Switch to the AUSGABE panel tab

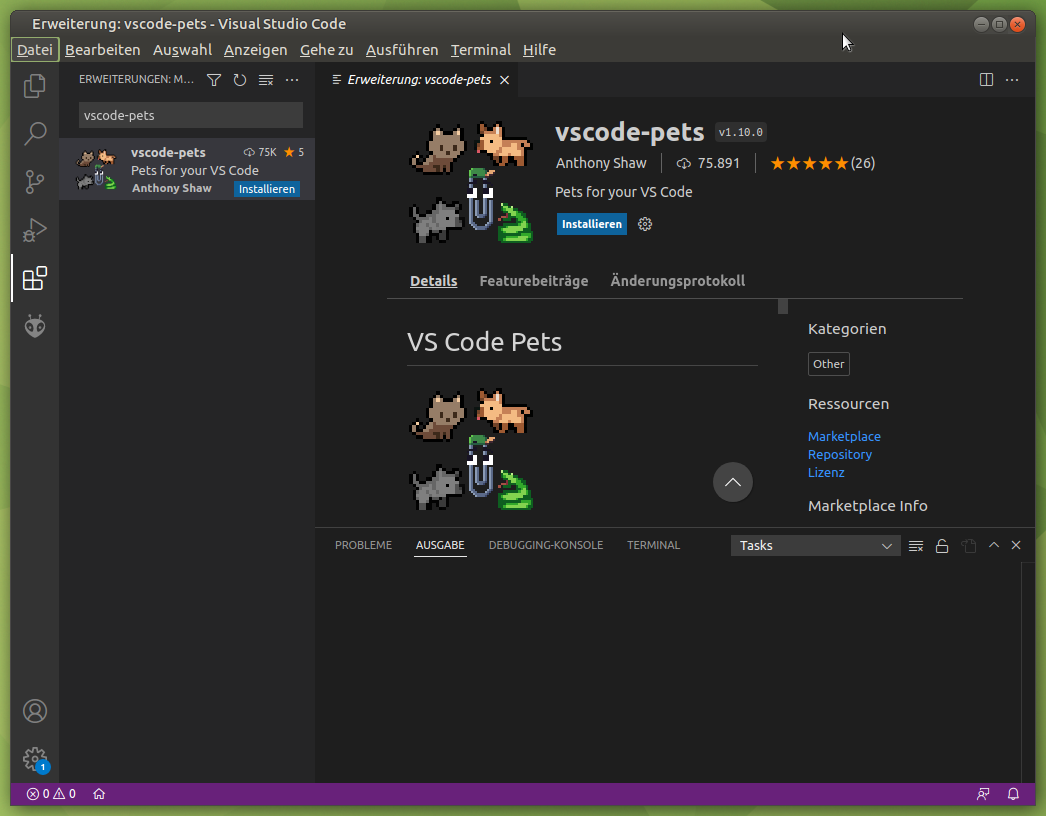pyautogui.click(x=440, y=545)
